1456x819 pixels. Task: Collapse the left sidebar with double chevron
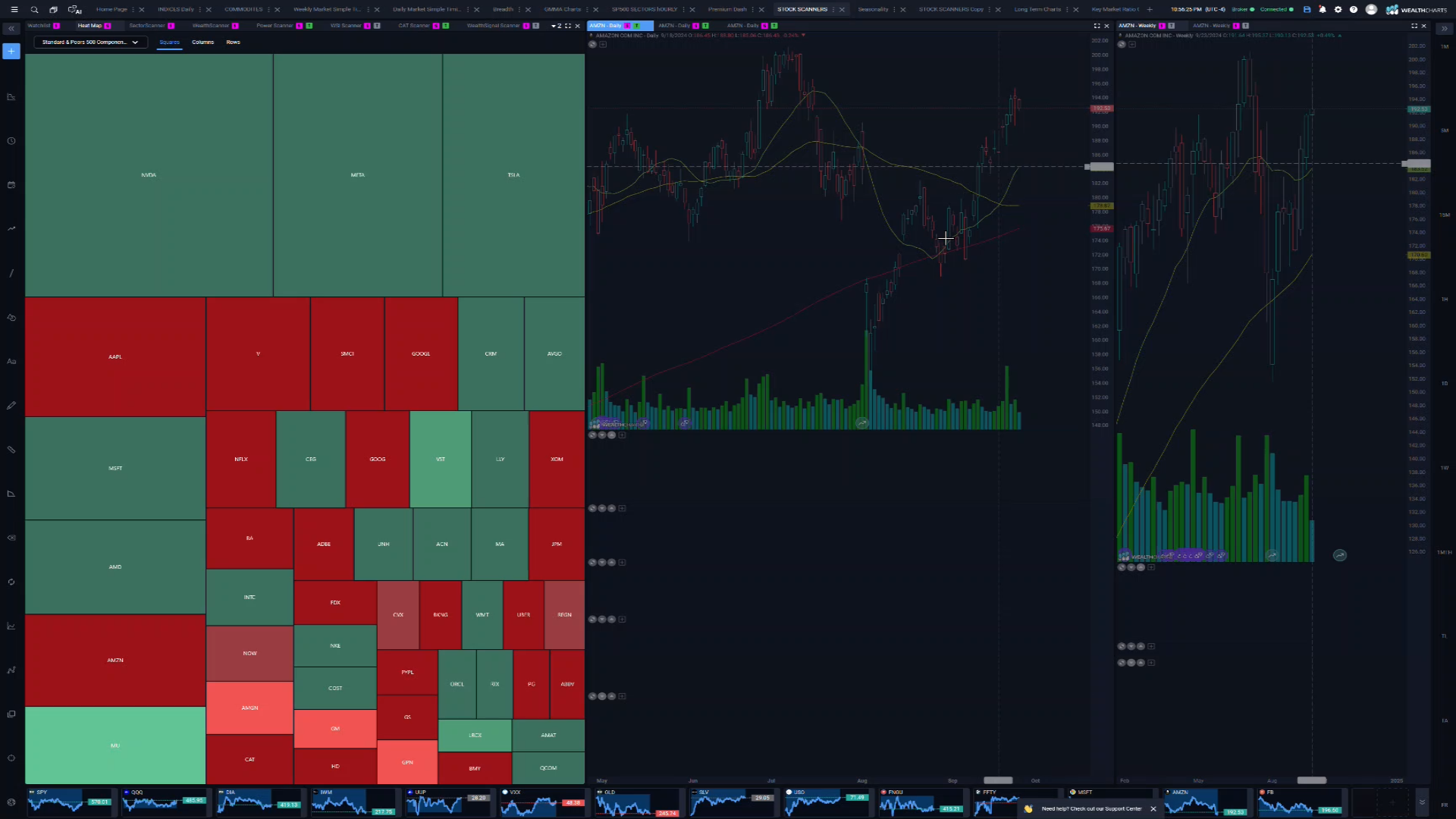[x=11, y=29]
